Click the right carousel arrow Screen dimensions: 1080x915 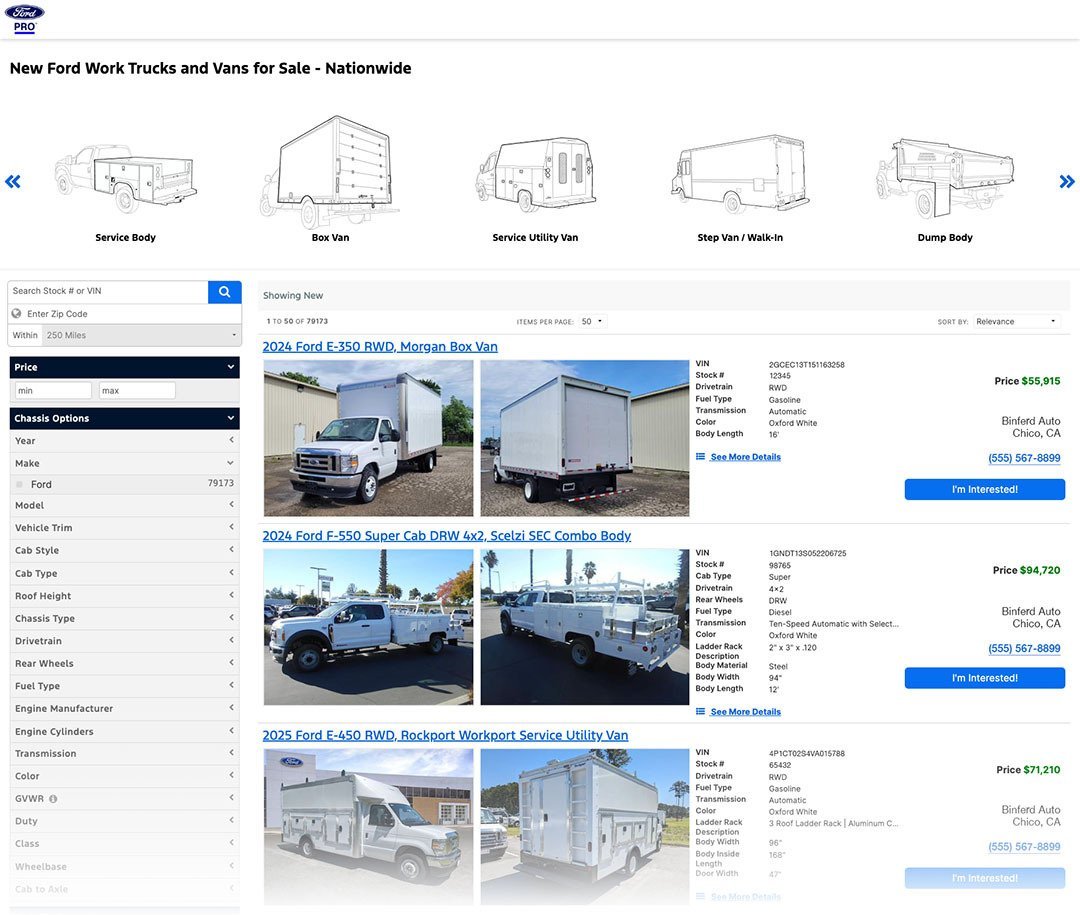pos(1066,182)
